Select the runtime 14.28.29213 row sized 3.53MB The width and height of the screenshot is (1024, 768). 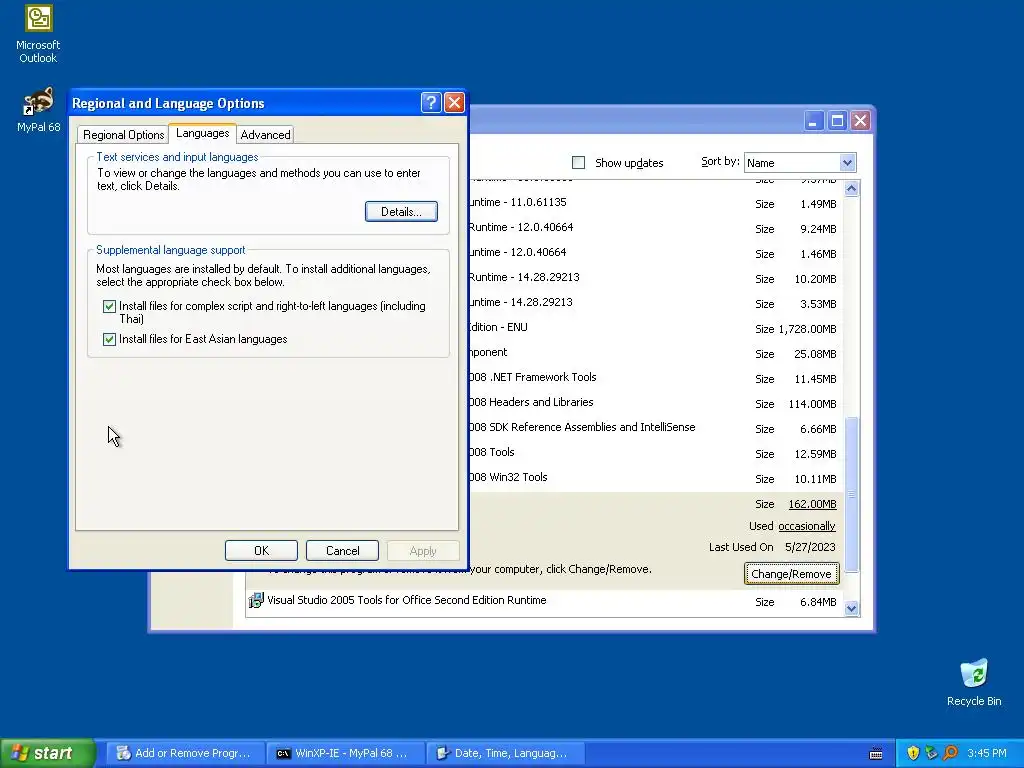pyautogui.click(x=656, y=303)
